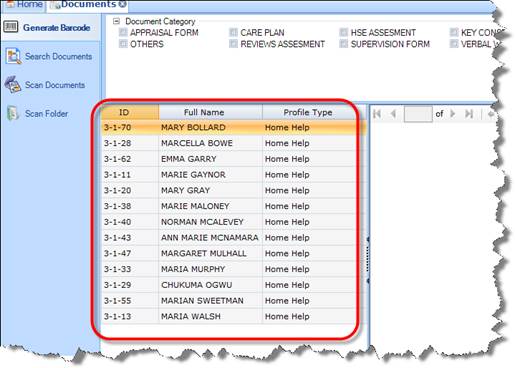The width and height of the screenshot is (515, 368).
Task: Click ID cell 3-1-70
Action: point(130,127)
